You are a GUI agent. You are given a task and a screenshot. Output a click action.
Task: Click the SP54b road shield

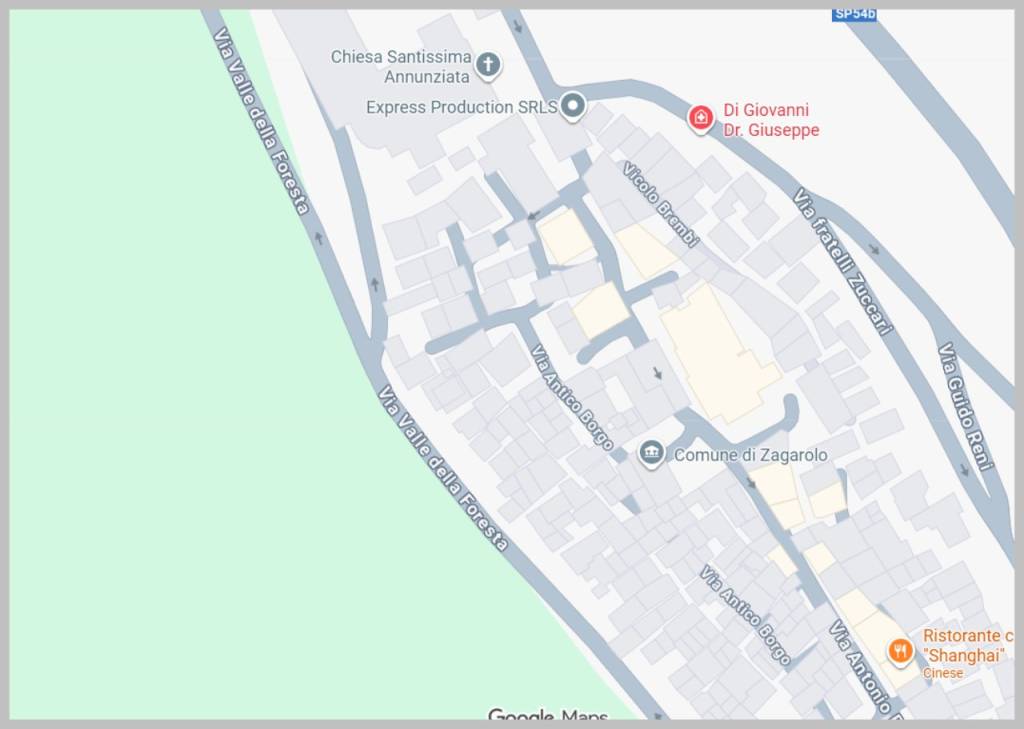pyautogui.click(x=854, y=14)
